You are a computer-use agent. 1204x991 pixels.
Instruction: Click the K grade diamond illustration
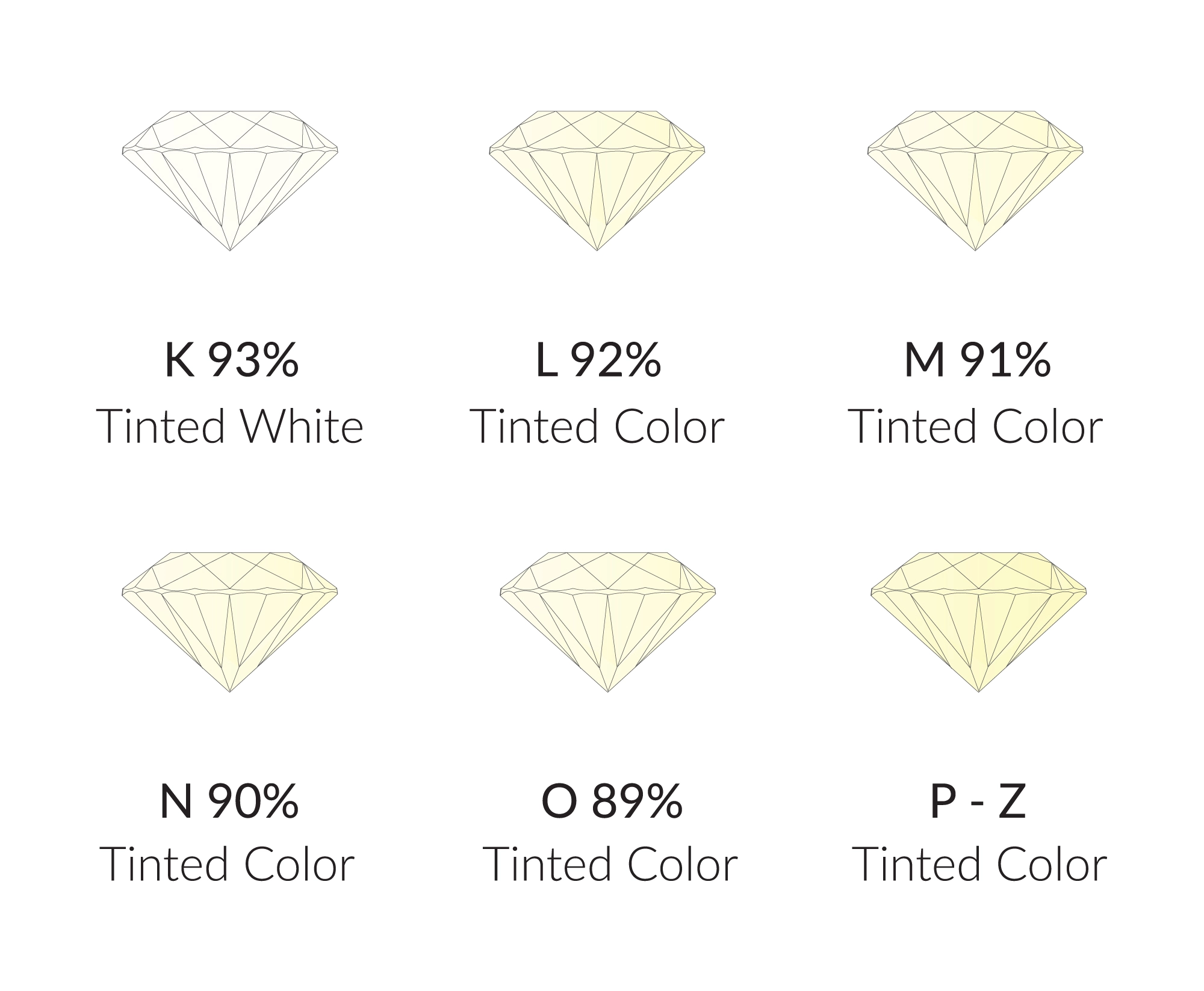[x=230, y=181]
